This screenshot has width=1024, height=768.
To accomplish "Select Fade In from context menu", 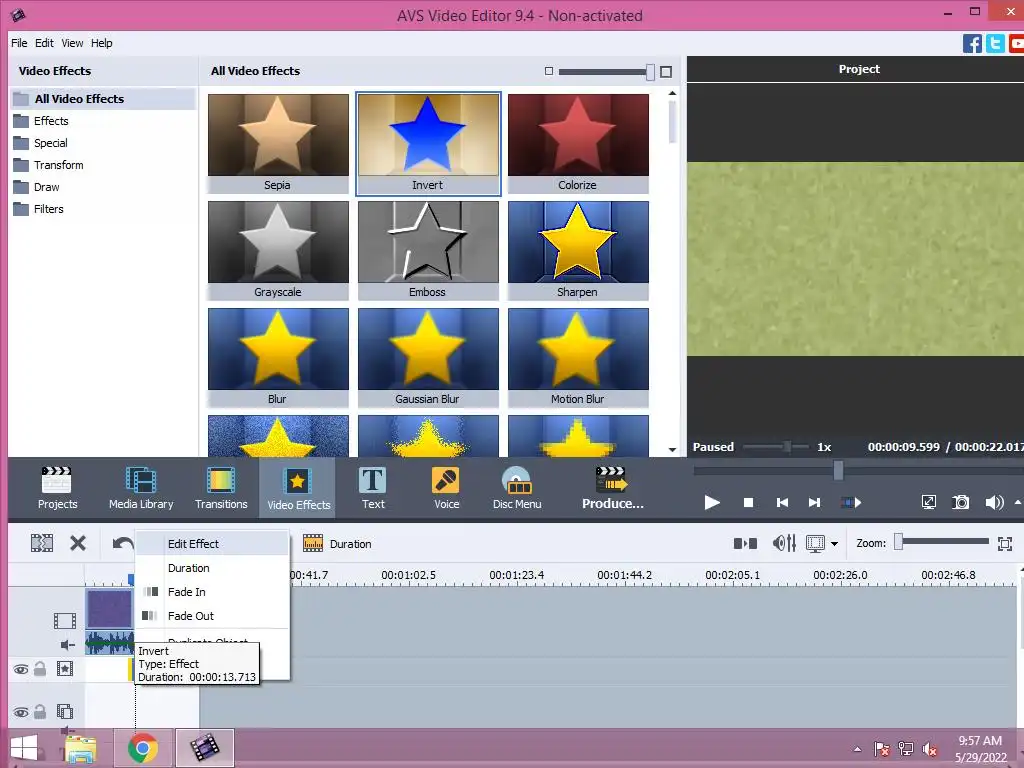I will (x=212, y=592).
